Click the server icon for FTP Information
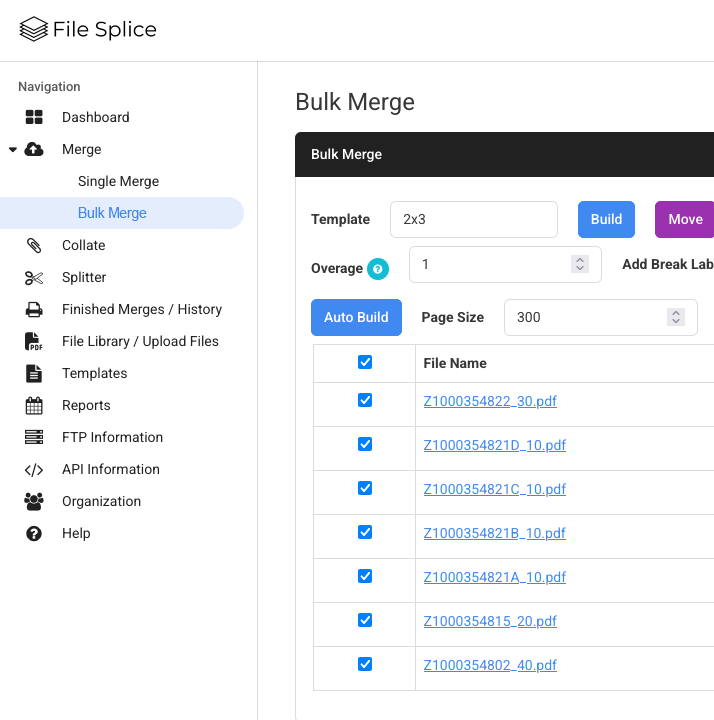The height and width of the screenshot is (720, 714). (x=34, y=437)
